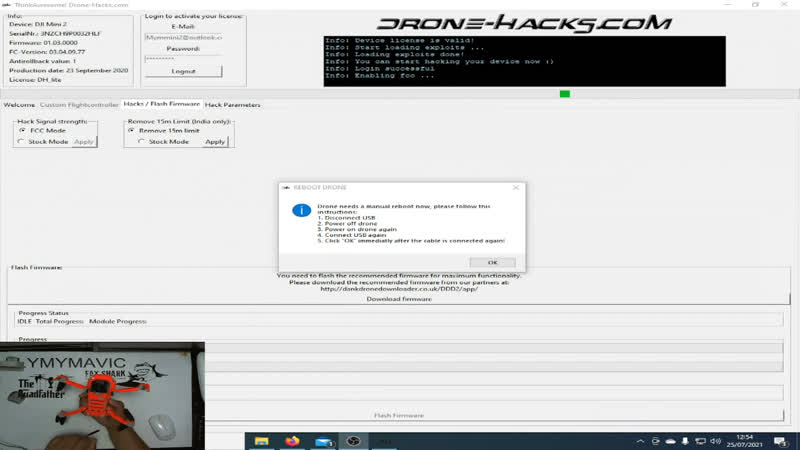Screen dimensions: 800x450
Task: Open File Explorer from taskbar
Action: [262, 441]
